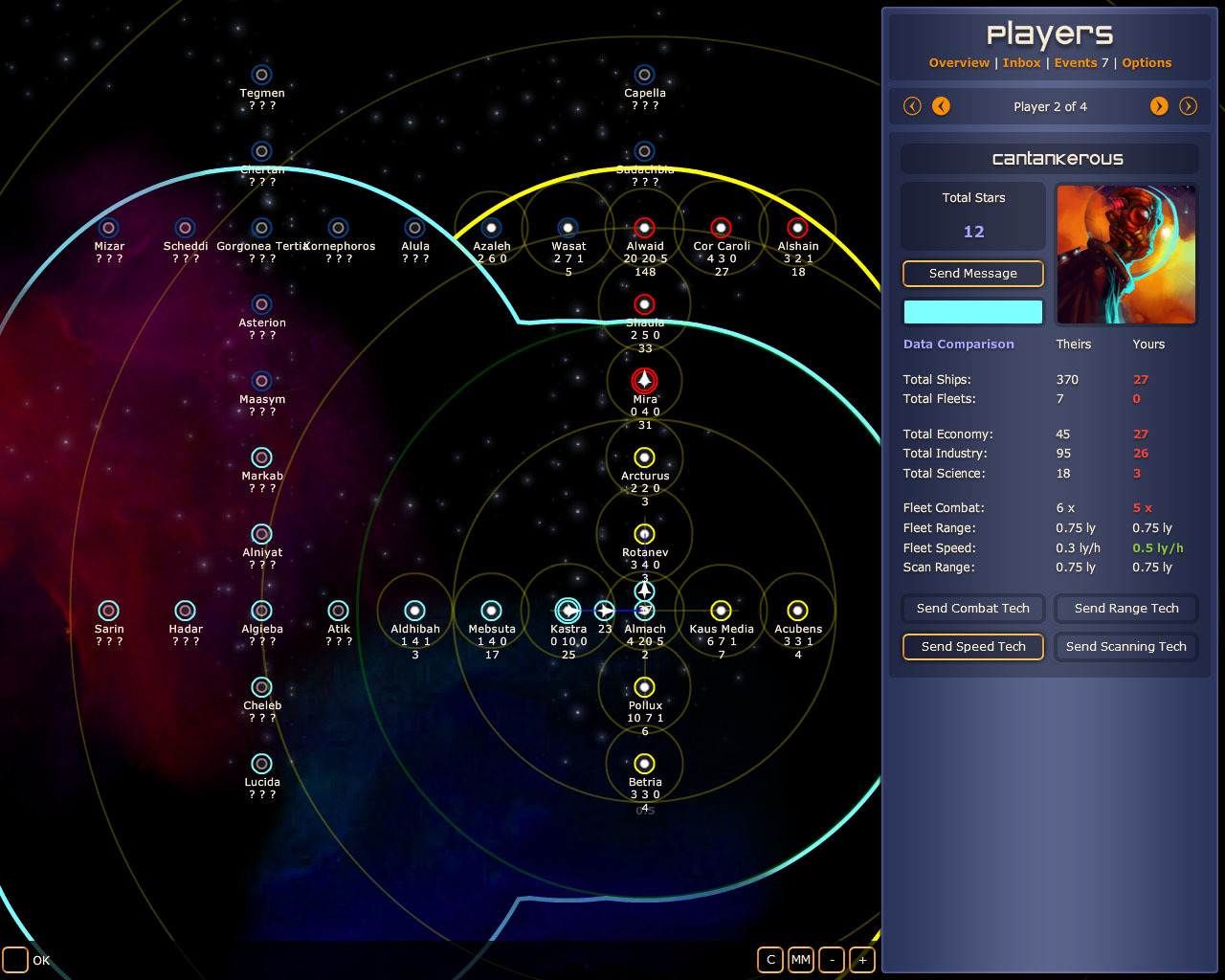
Task: Jump to last player arrow
Action: click(x=1188, y=106)
